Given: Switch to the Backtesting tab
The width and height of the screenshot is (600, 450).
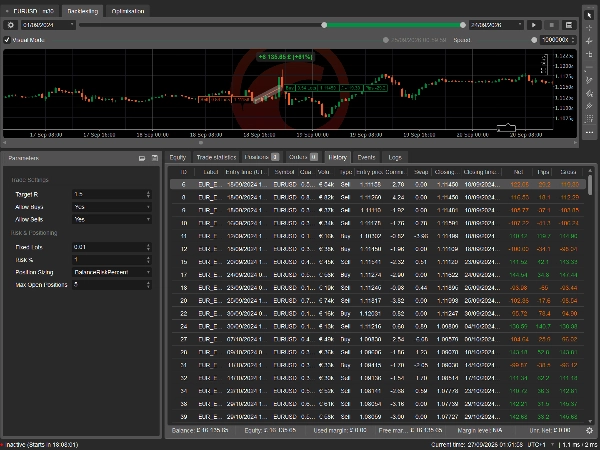Looking at the screenshot, I should (83, 11).
